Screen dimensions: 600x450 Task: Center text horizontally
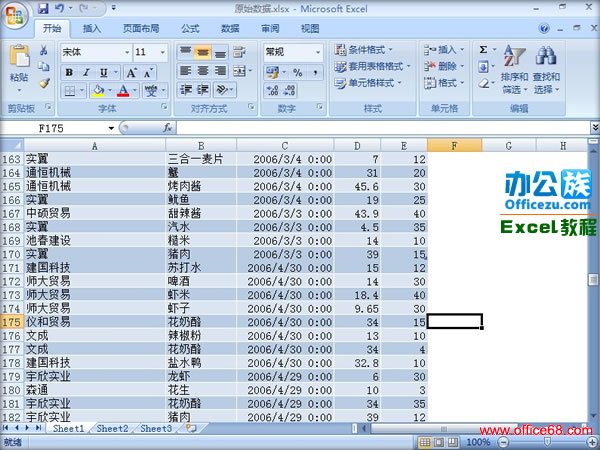pyautogui.click(x=202, y=71)
